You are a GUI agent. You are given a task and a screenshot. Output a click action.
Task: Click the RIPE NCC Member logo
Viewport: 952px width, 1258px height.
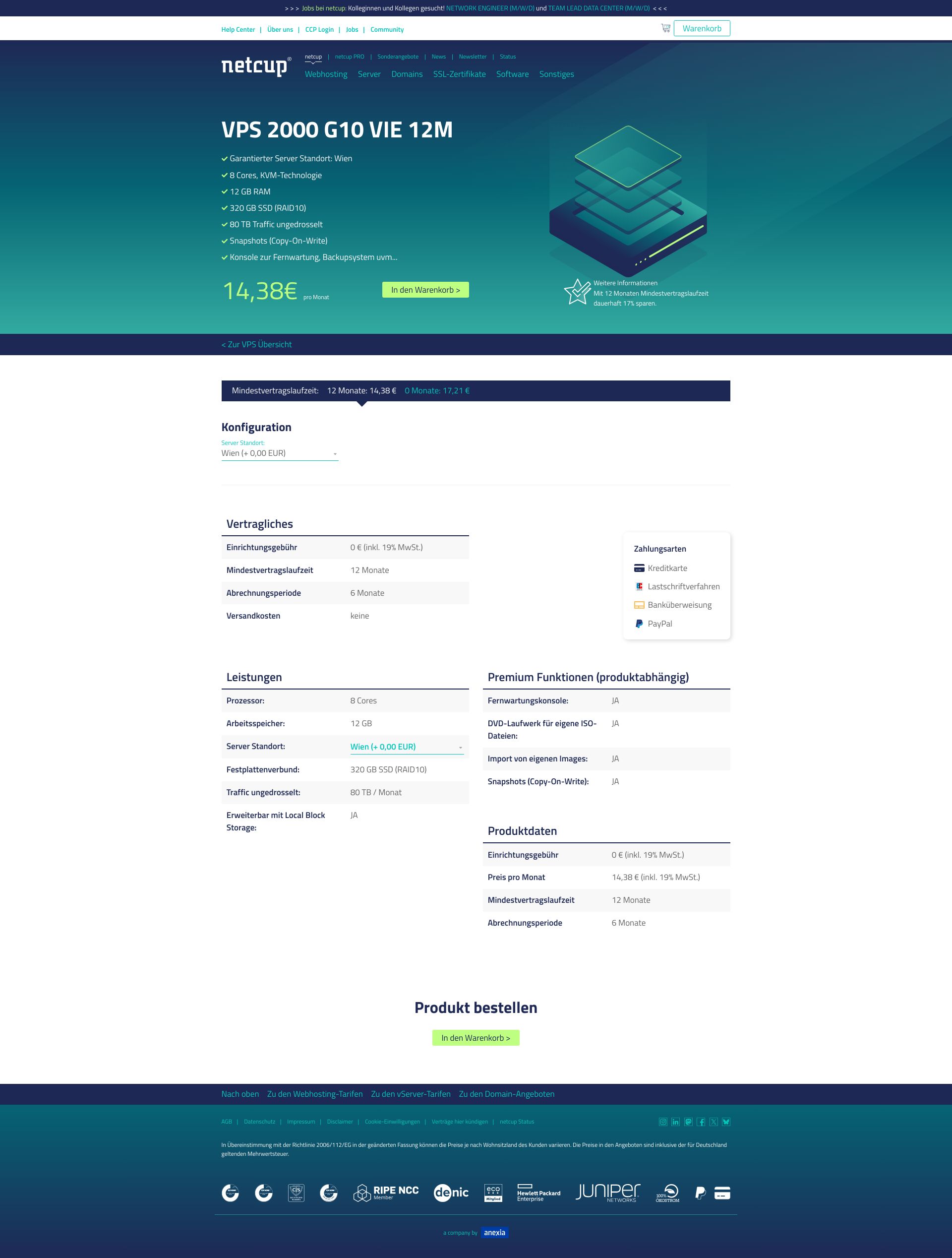click(386, 1193)
